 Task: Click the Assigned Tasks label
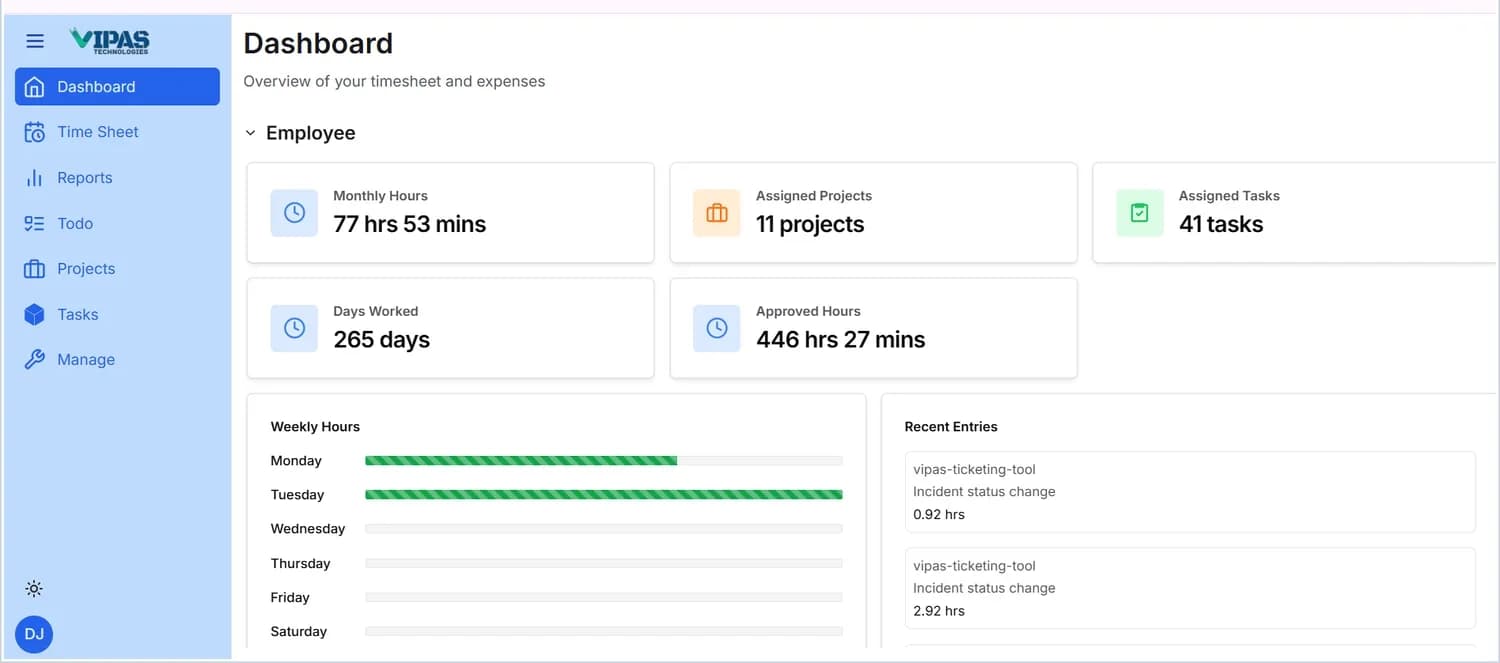(x=1229, y=196)
